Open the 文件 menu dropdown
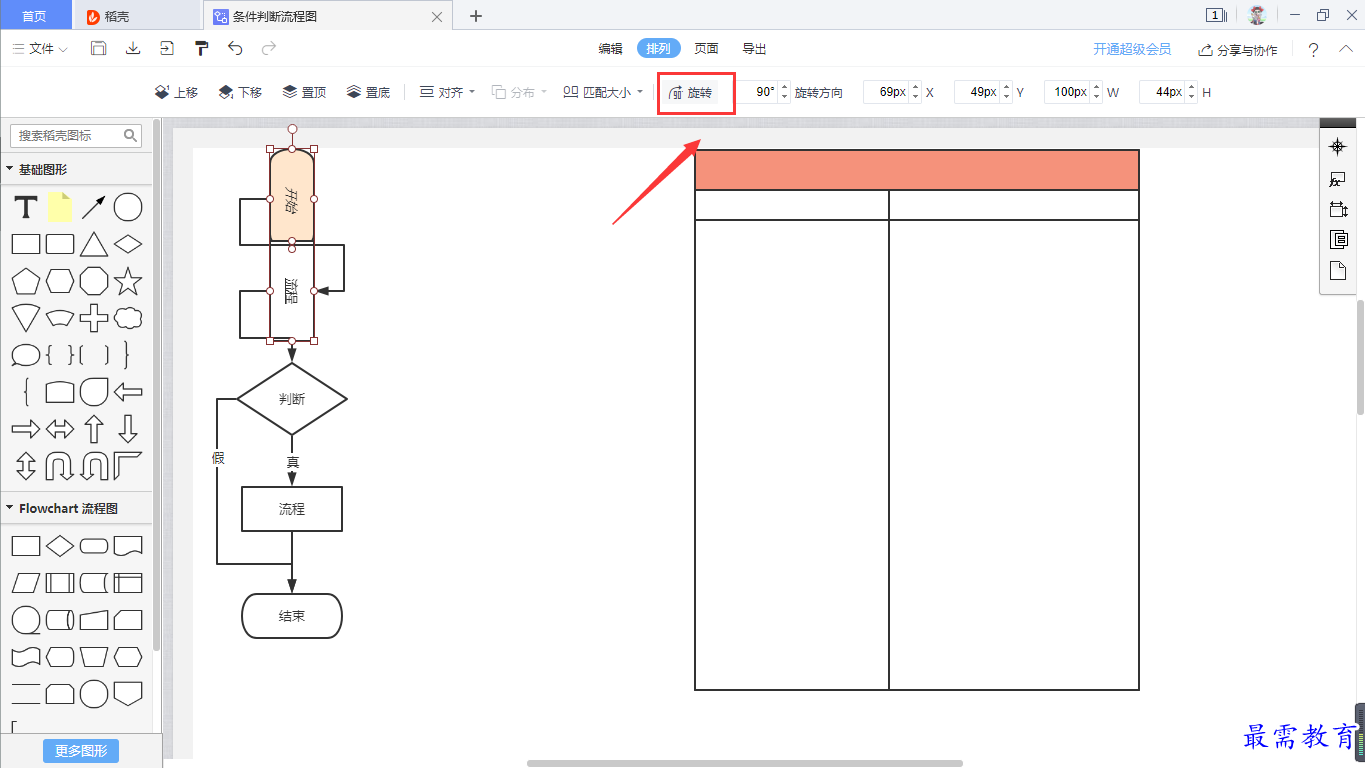1365x768 pixels. 40,49
